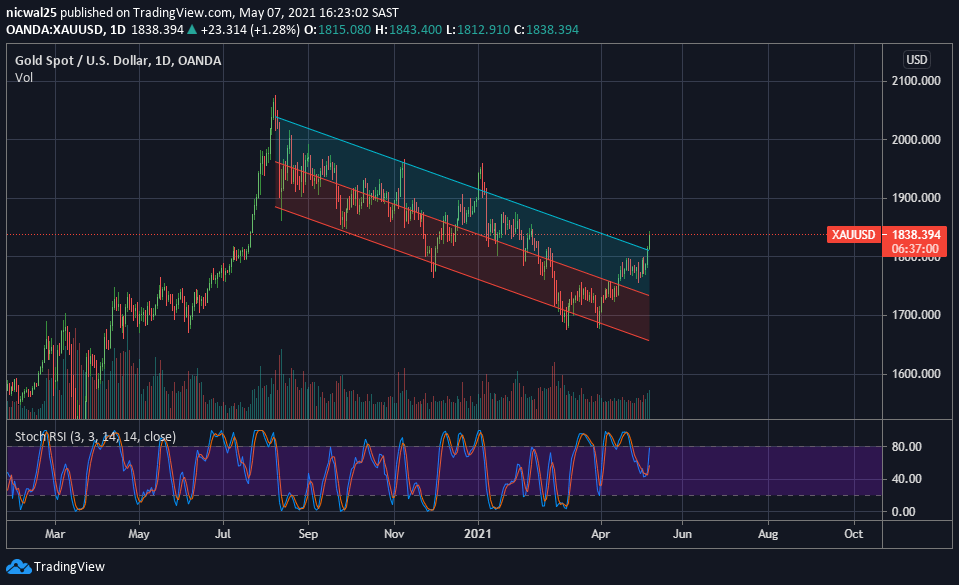The width and height of the screenshot is (959, 585).
Task: Click the Jul label on time axis
Action: 223,534
